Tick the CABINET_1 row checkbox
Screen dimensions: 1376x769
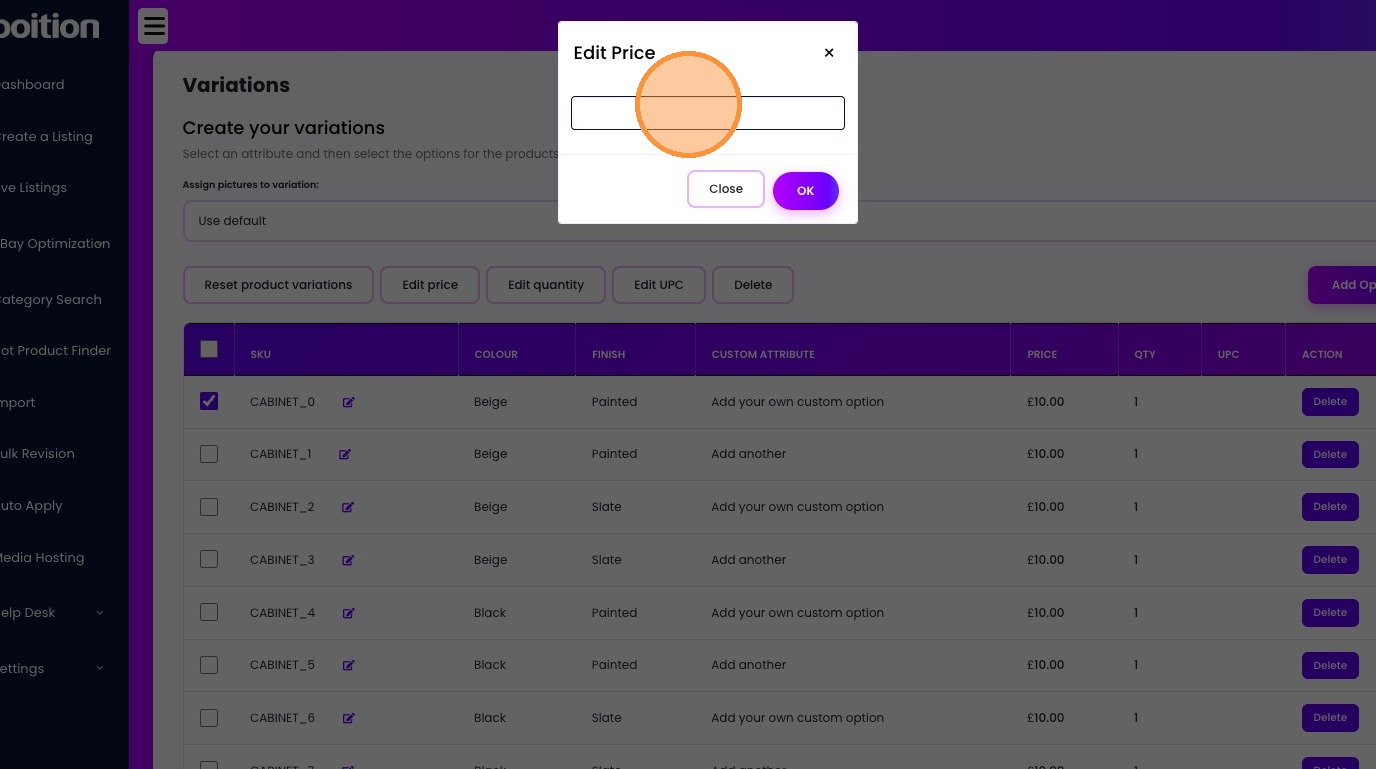(x=209, y=454)
